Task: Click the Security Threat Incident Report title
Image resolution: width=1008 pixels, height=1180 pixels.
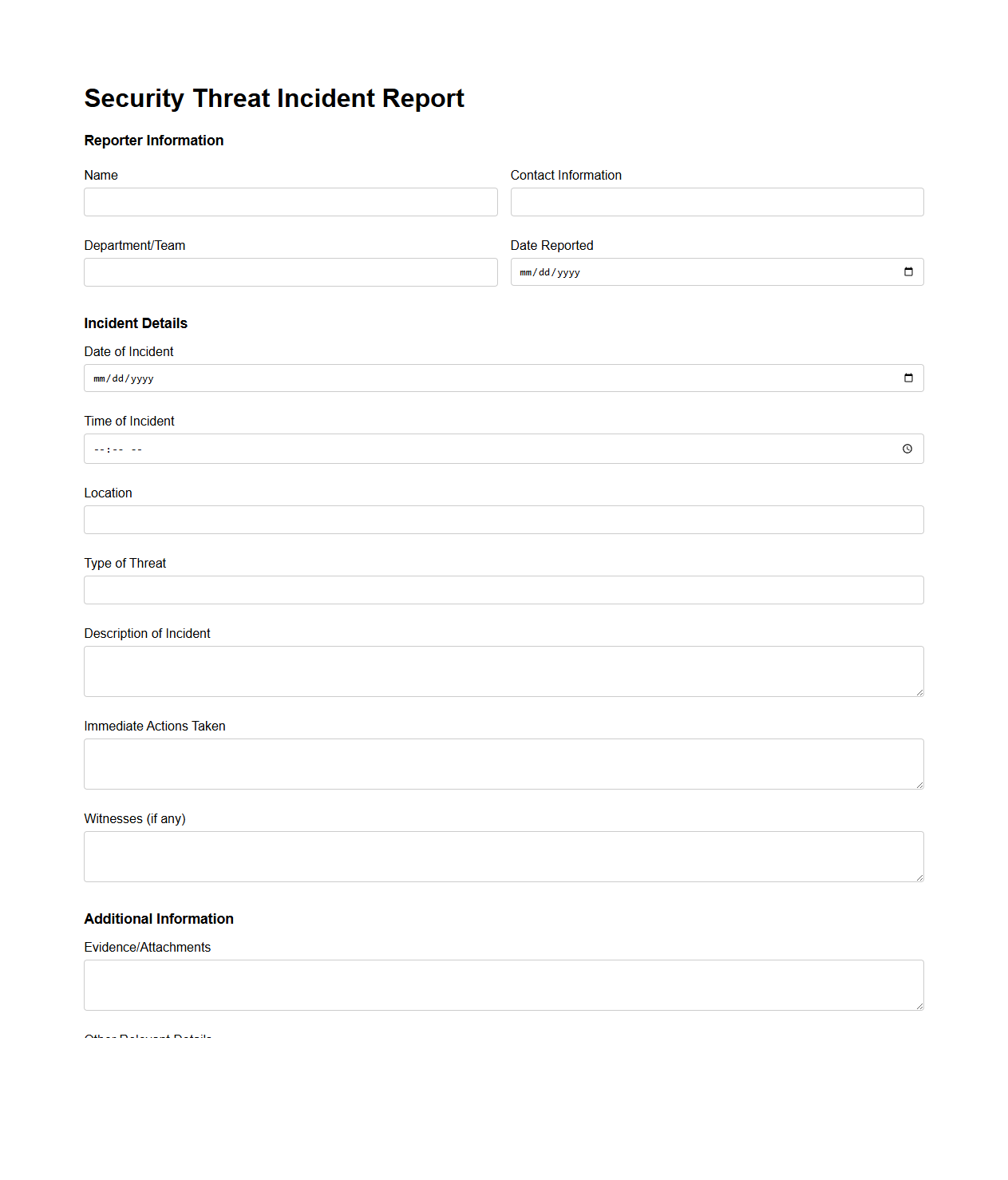Action: tap(274, 98)
